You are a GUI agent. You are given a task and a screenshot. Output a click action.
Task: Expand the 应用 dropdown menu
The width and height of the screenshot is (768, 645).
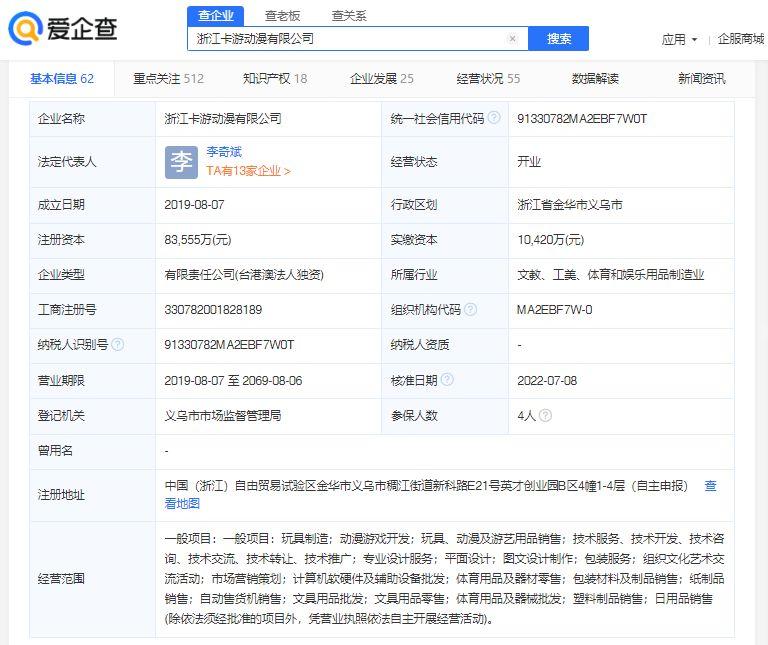(x=679, y=39)
